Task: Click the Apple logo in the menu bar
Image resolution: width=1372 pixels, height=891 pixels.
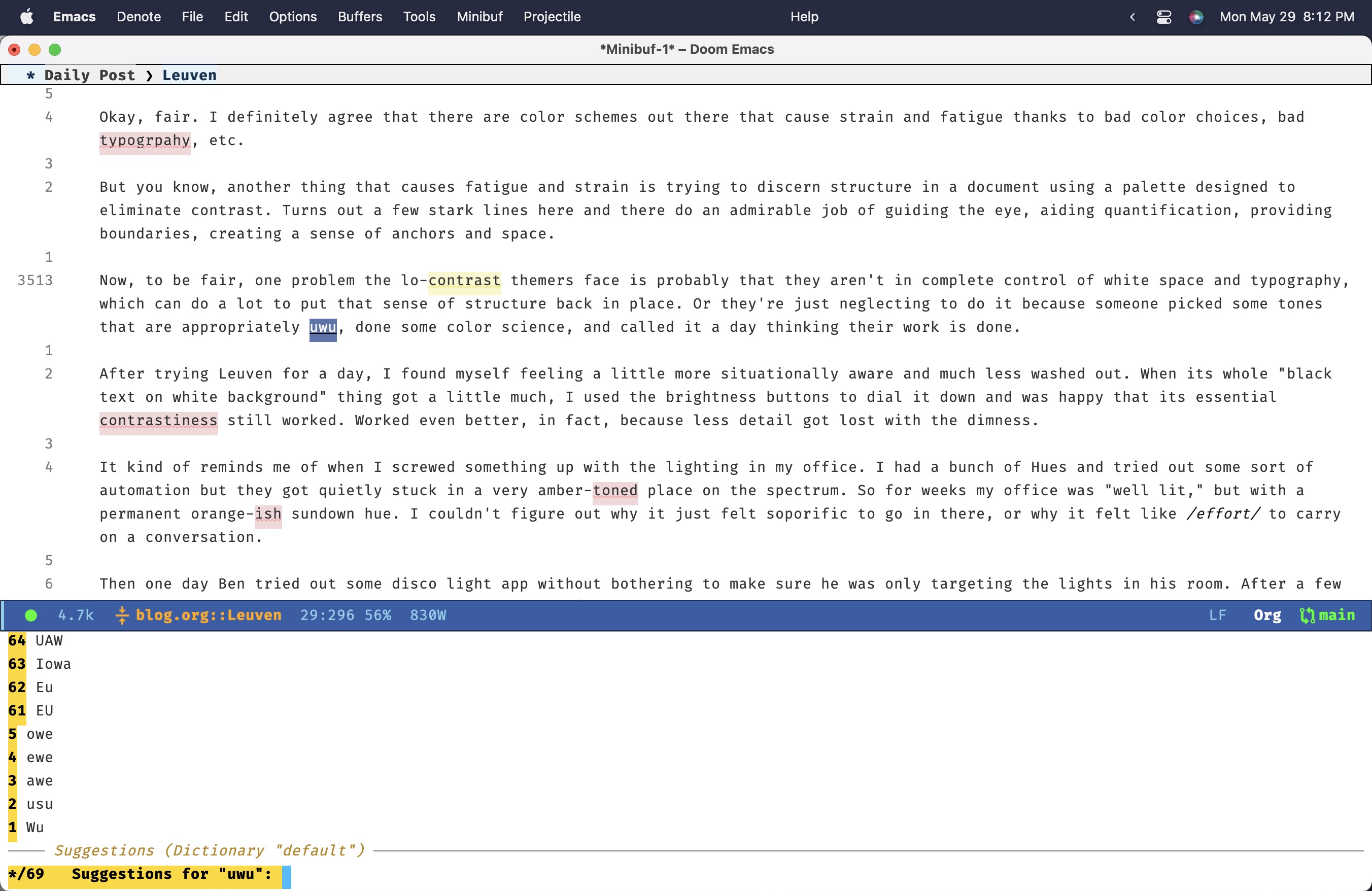Action: pos(26,17)
